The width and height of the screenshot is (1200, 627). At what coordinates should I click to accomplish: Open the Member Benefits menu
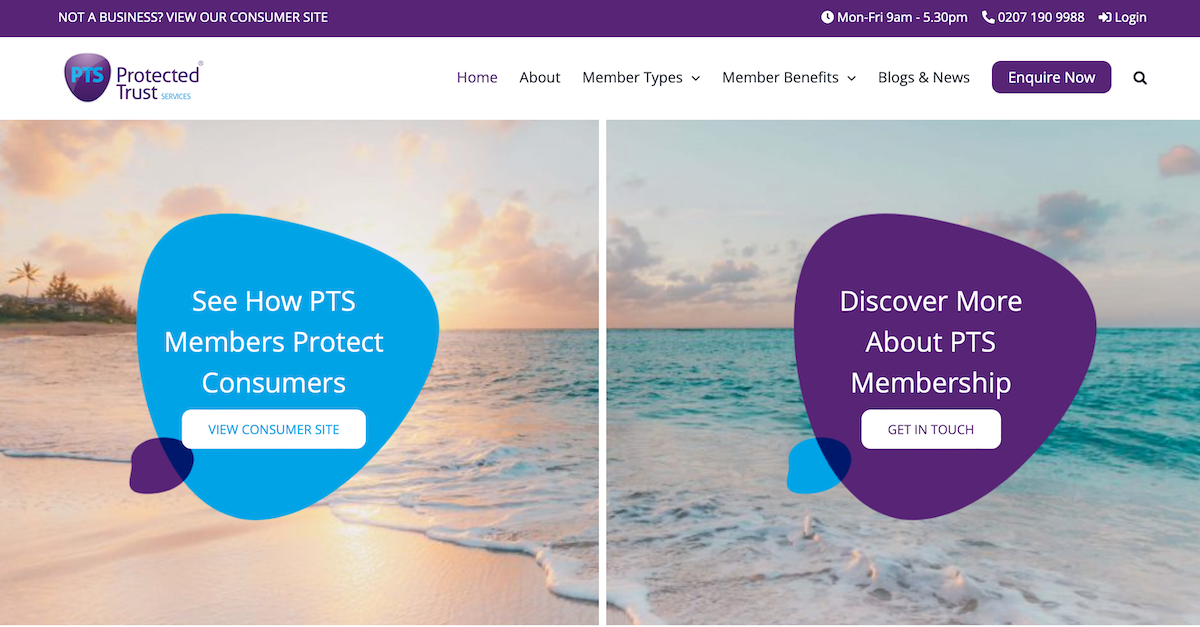pos(780,78)
